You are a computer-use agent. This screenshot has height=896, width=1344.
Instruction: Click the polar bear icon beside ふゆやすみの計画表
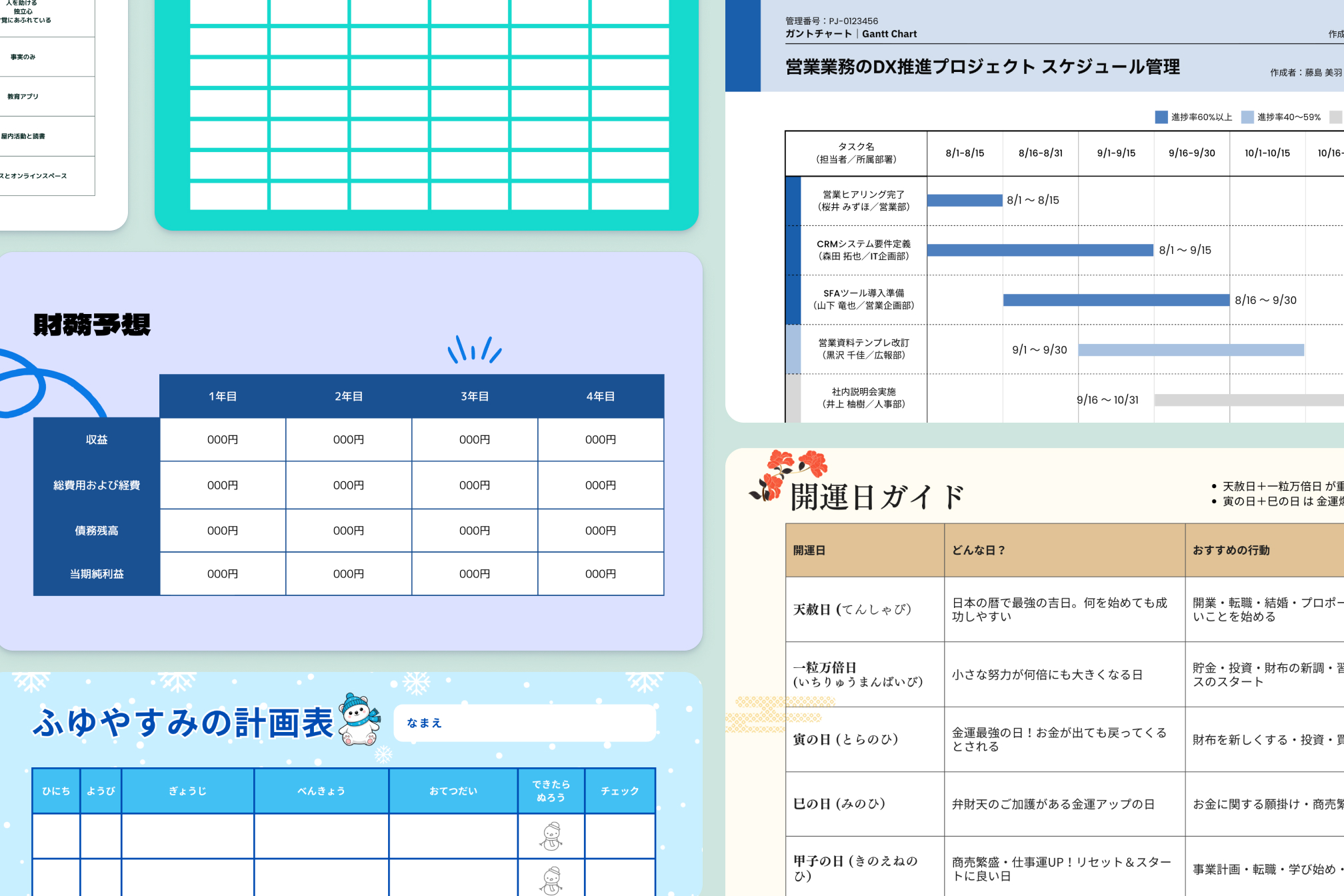(360, 719)
